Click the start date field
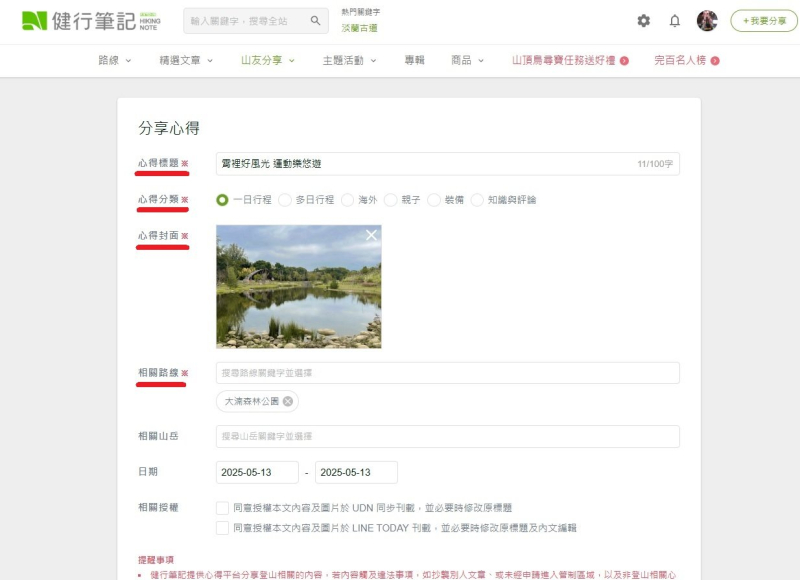 click(257, 472)
